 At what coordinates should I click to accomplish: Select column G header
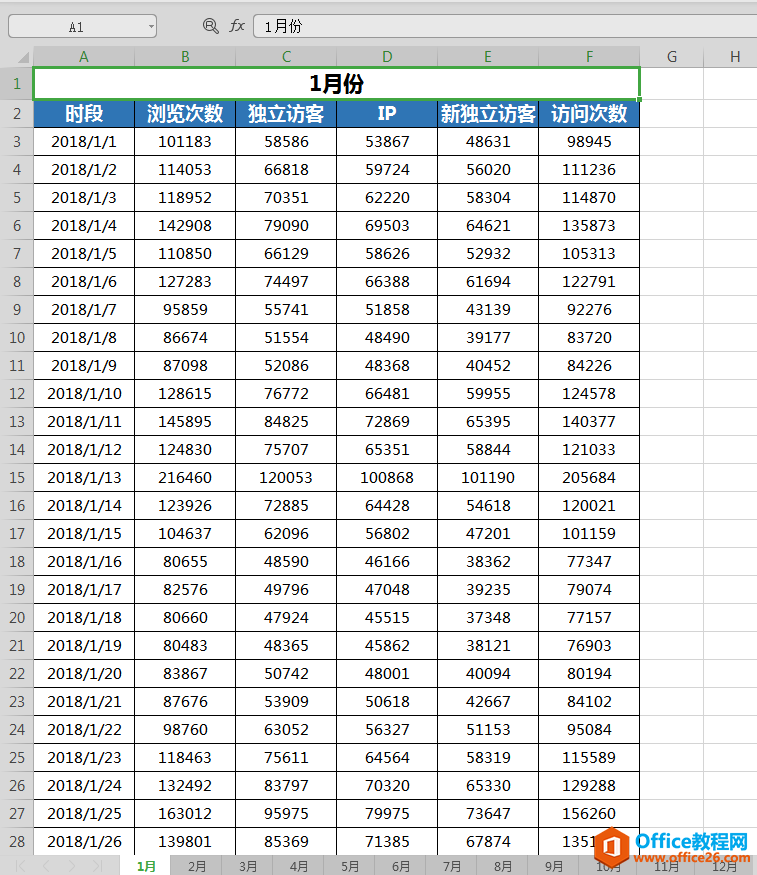pos(672,57)
